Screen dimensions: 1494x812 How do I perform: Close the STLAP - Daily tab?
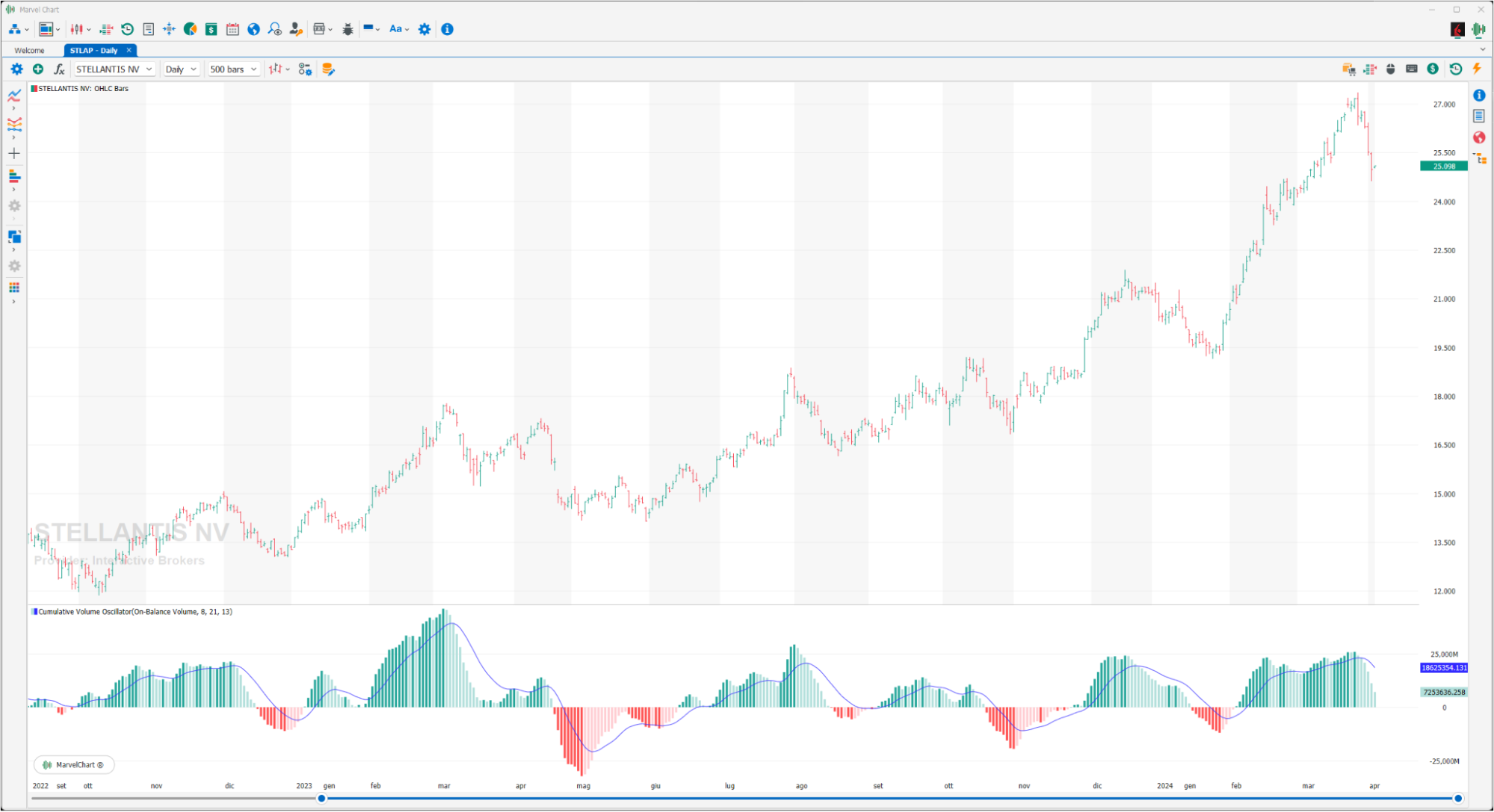[129, 50]
